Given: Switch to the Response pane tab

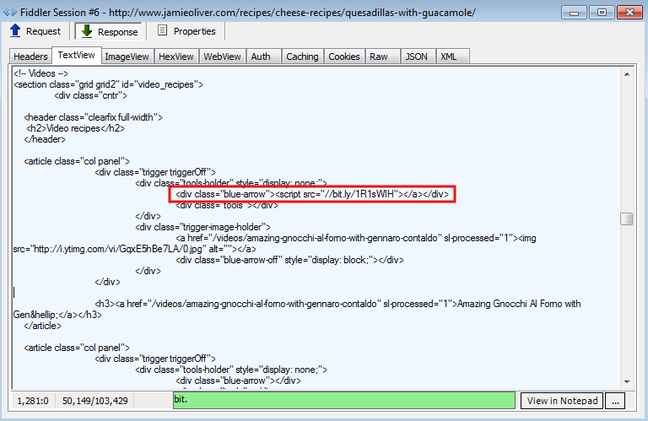Looking at the screenshot, I should pos(109,32).
